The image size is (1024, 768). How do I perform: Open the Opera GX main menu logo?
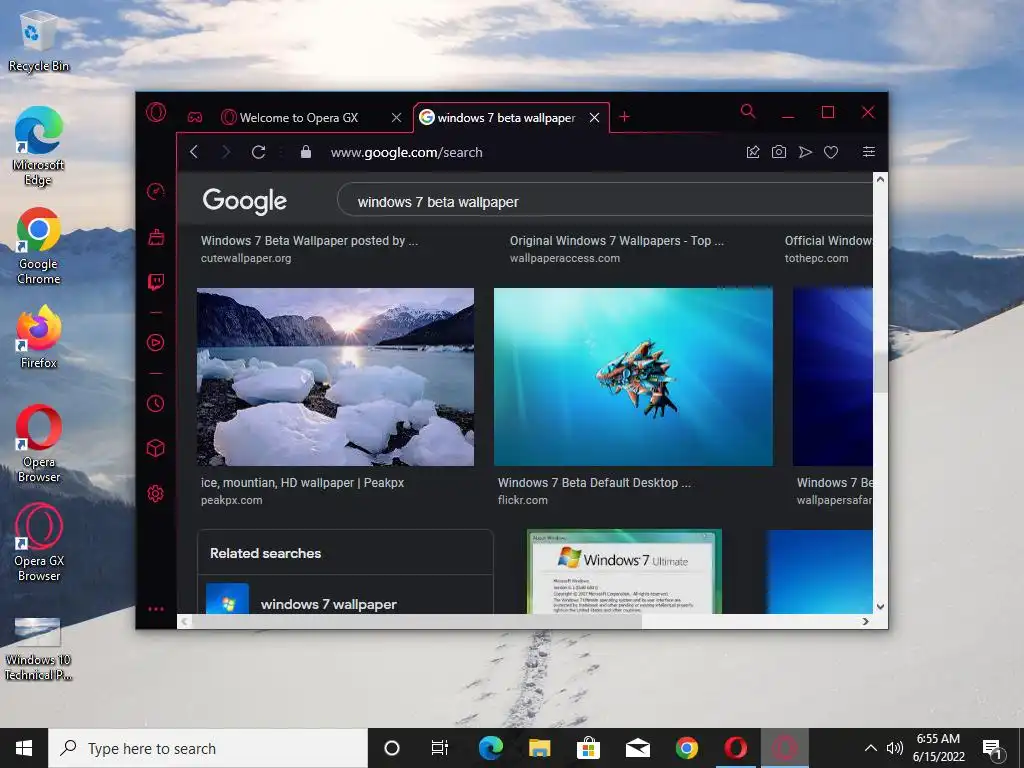pos(155,113)
